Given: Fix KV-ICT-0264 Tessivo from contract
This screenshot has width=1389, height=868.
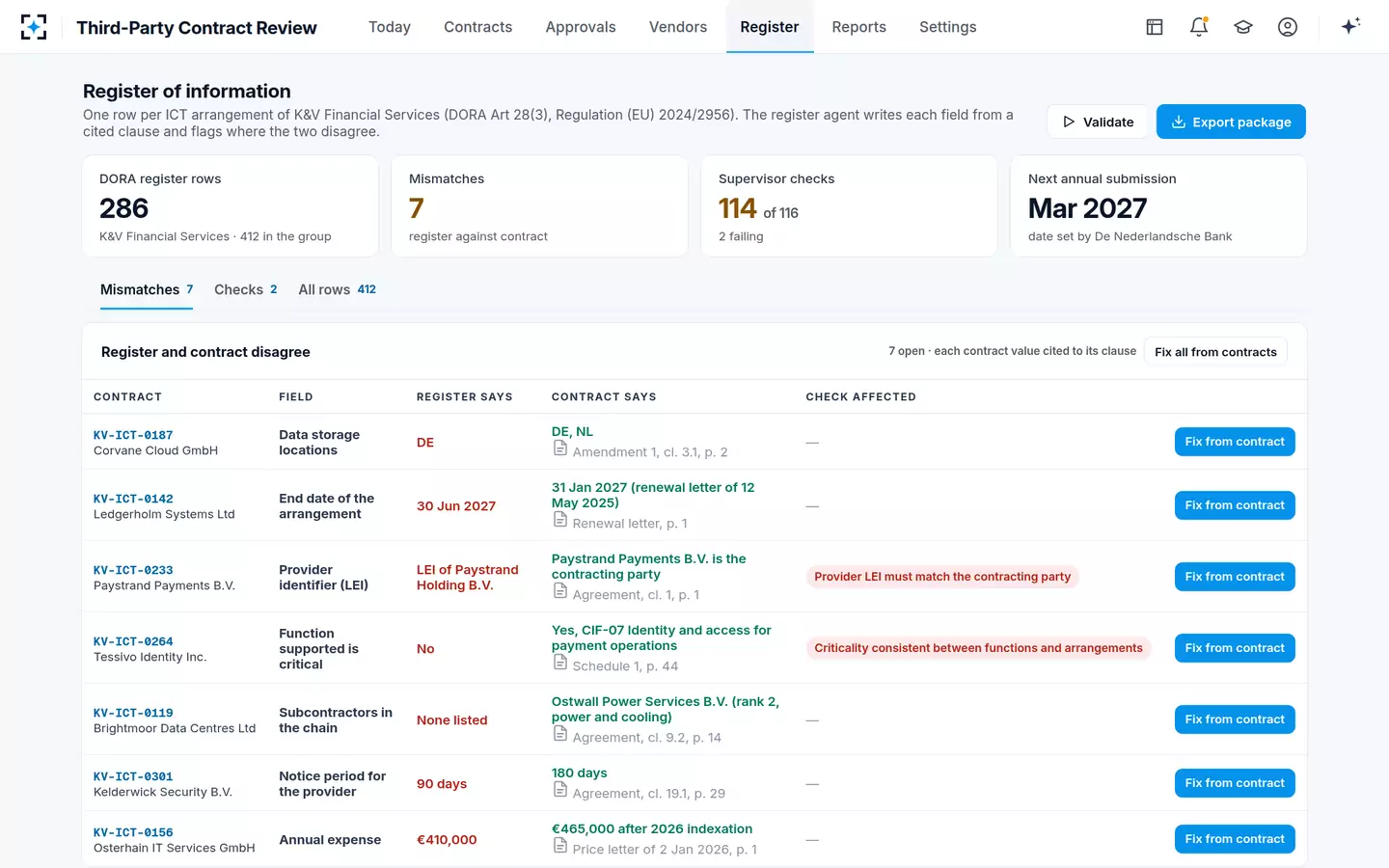Looking at the screenshot, I should [x=1235, y=648].
